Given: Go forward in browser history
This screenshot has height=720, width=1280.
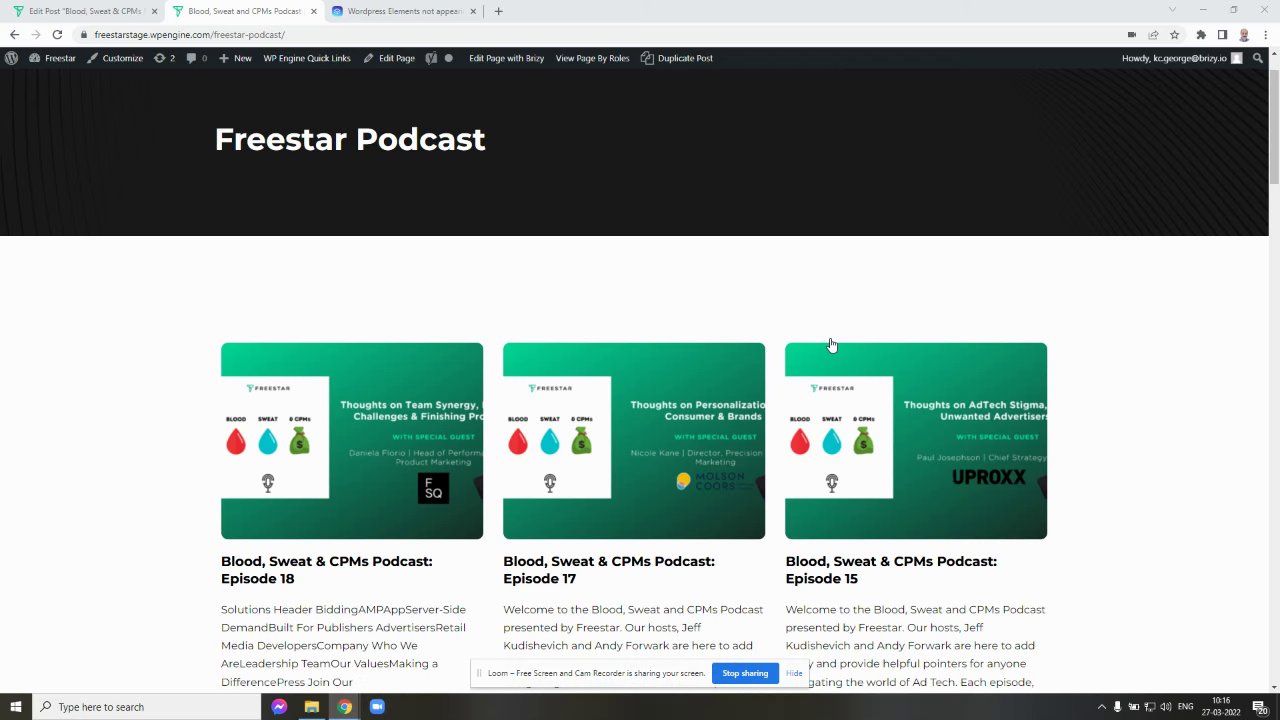Looking at the screenshot, I should pos(35,34).
